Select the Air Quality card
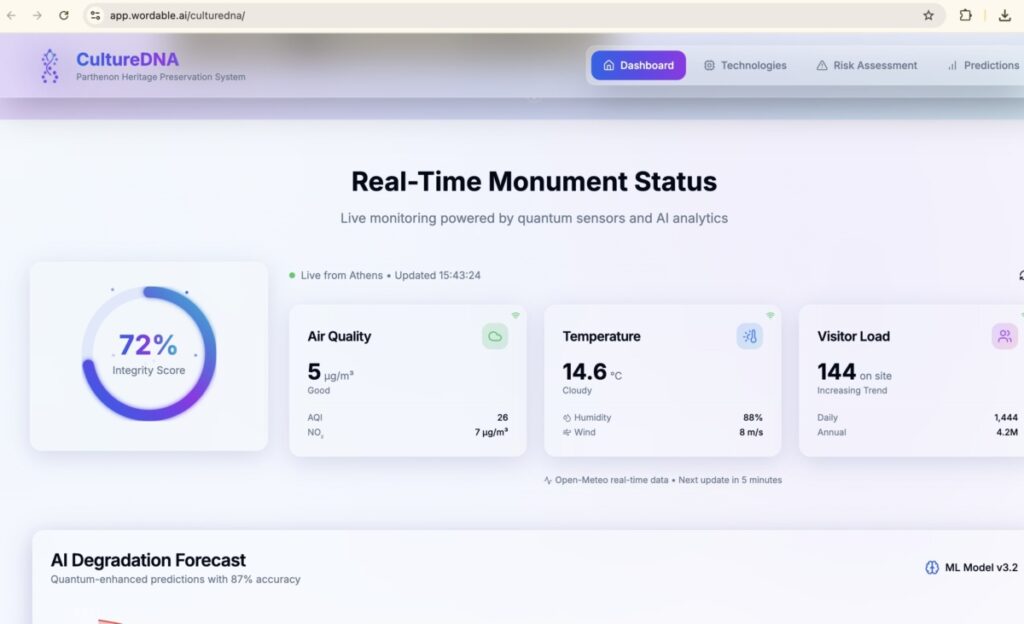This screenshot has width=1024, height=624. (407, 380)
